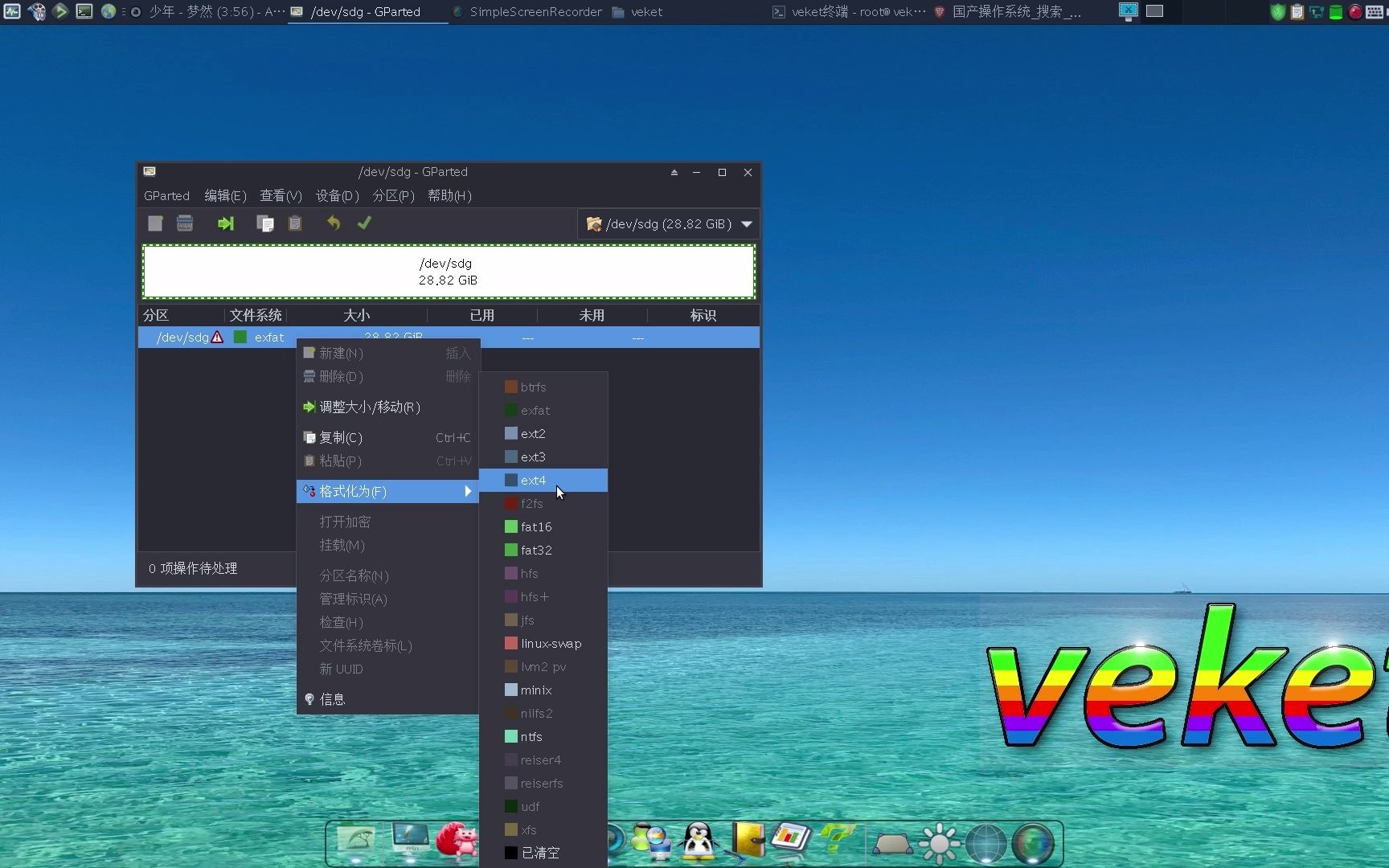1389x868 pixels.
Task: Switch to the 国产操作系统_搜索 browser taskbar entry
Action: point(1007,12)
